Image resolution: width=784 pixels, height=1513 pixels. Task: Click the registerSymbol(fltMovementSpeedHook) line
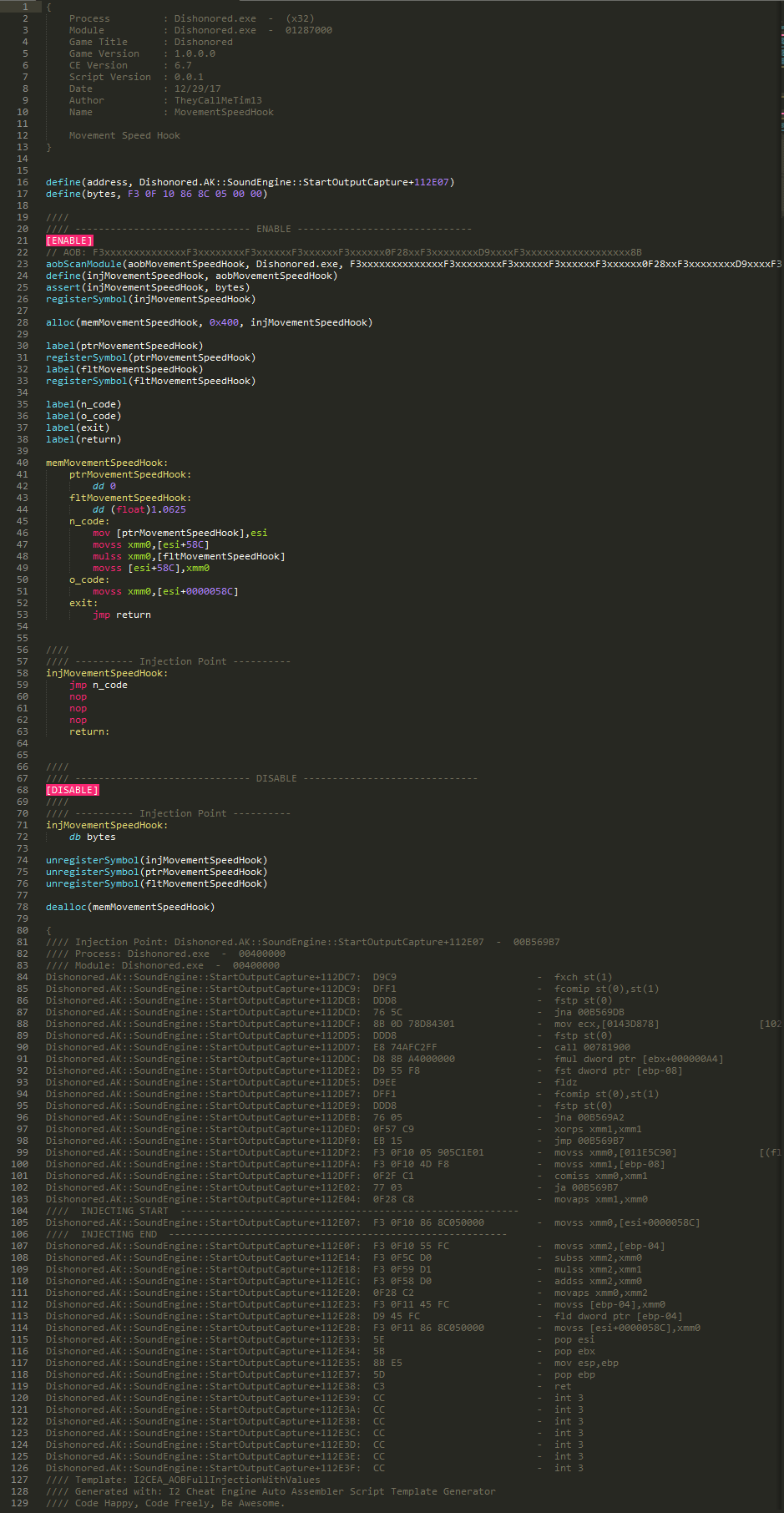(x=151, y=381)
